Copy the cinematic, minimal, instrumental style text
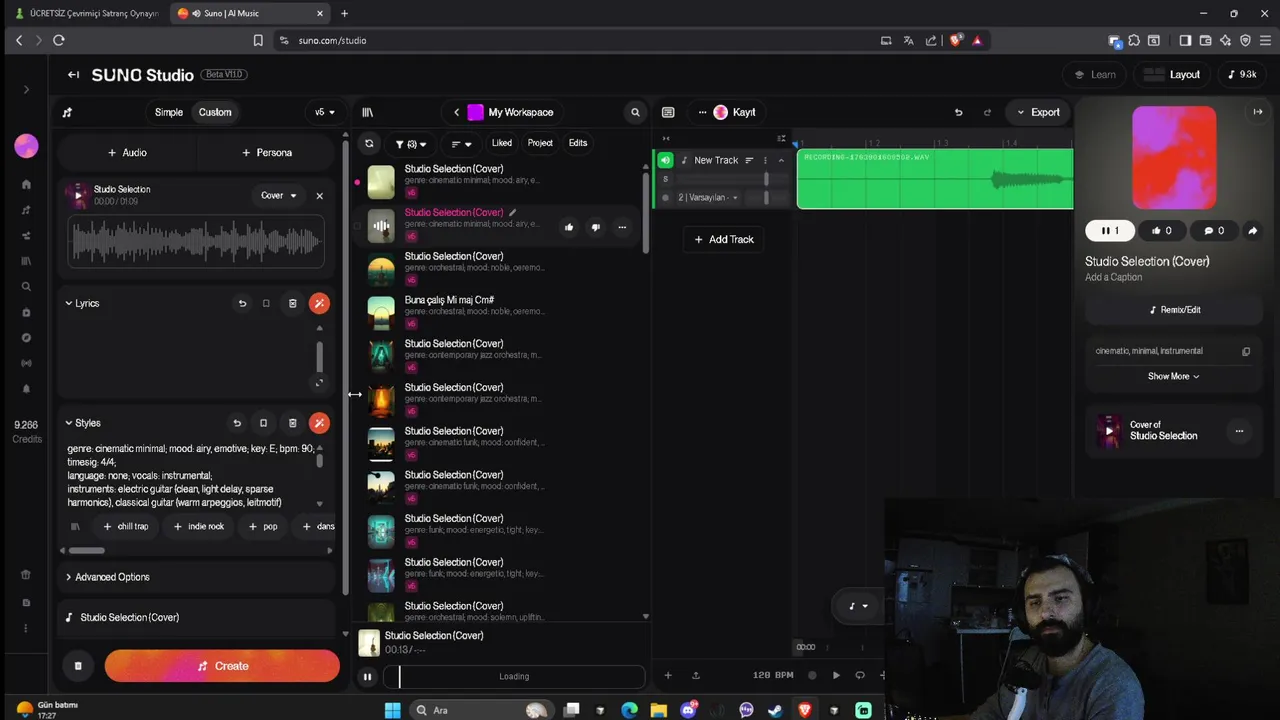 (x=1246, y=352)
